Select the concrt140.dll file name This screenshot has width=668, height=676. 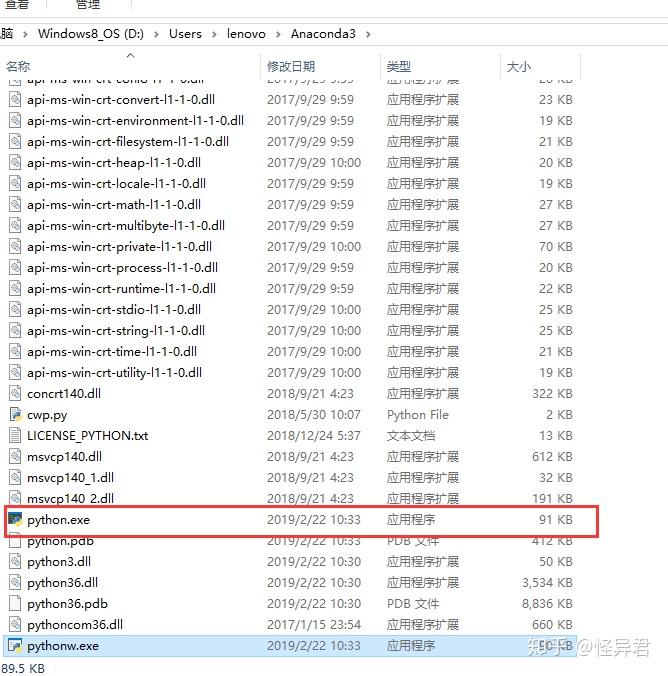pos(64,394)
